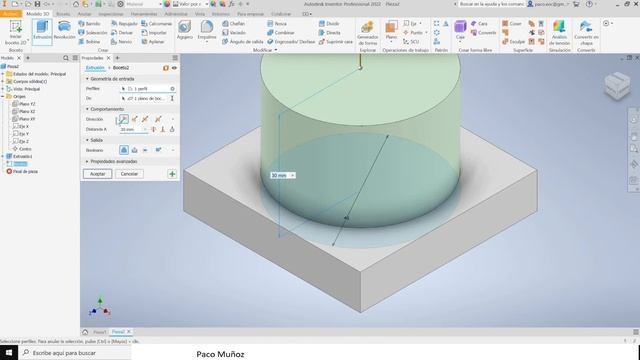
Task: Collapse the Geometría de entrada section
Action: [x=87, y=79]
